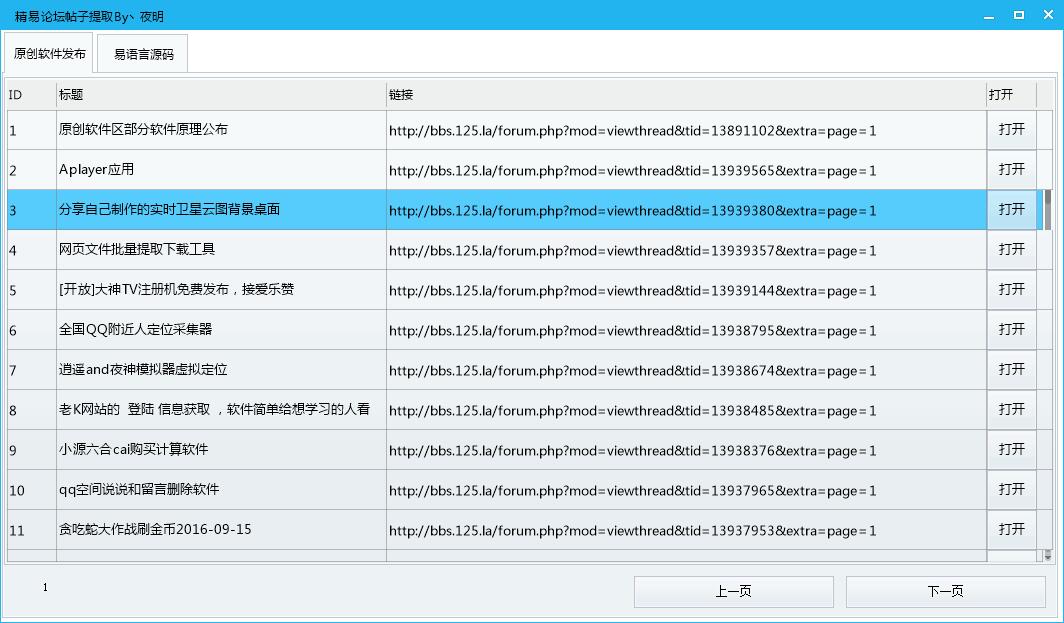Select row titled 网页文件批量提取下载工具

click(220, 250)
